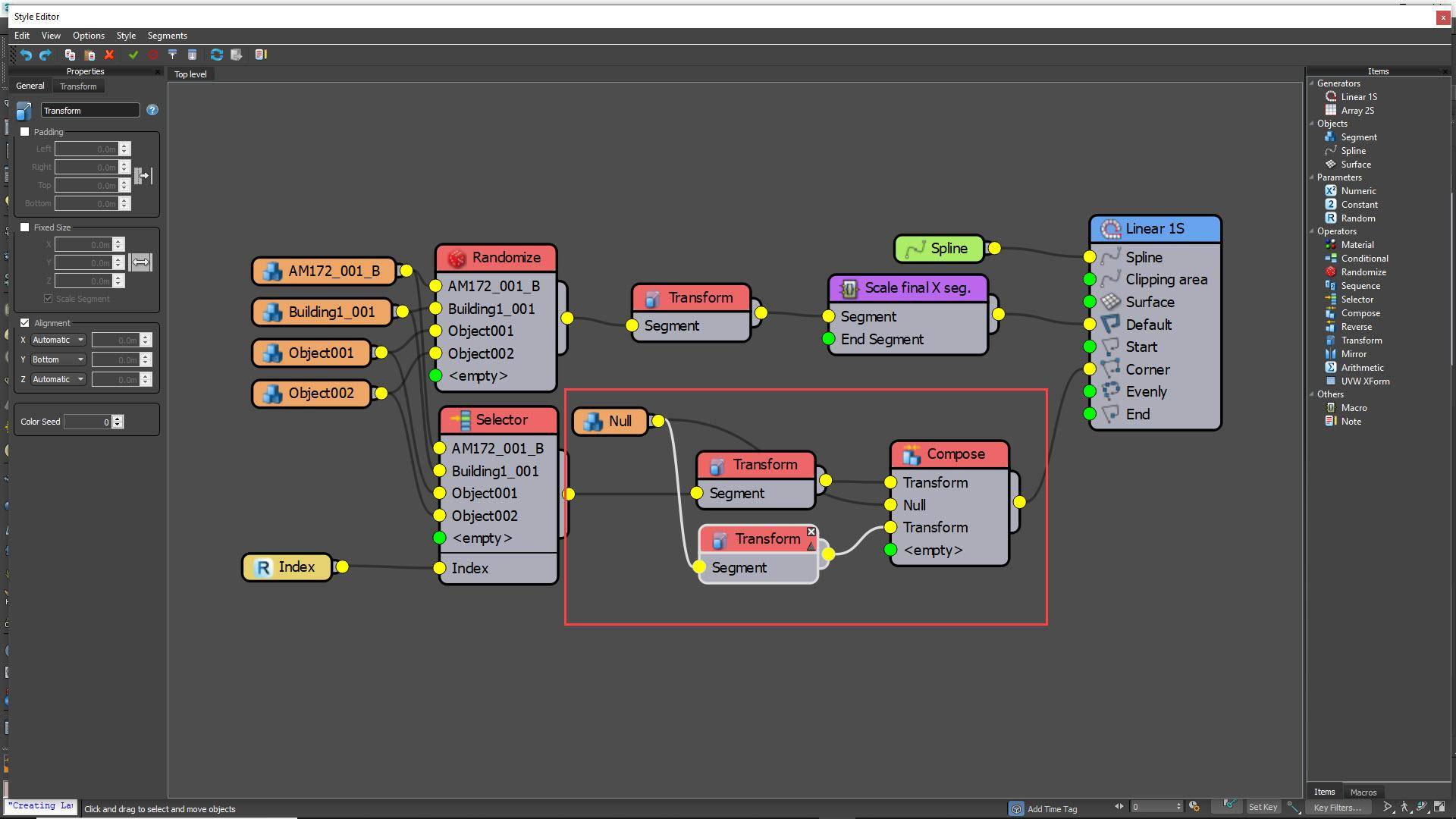Collapse the Operators category in the Items panel
This screenshot has height=819, width=1456.
(x=1312, y=231)
